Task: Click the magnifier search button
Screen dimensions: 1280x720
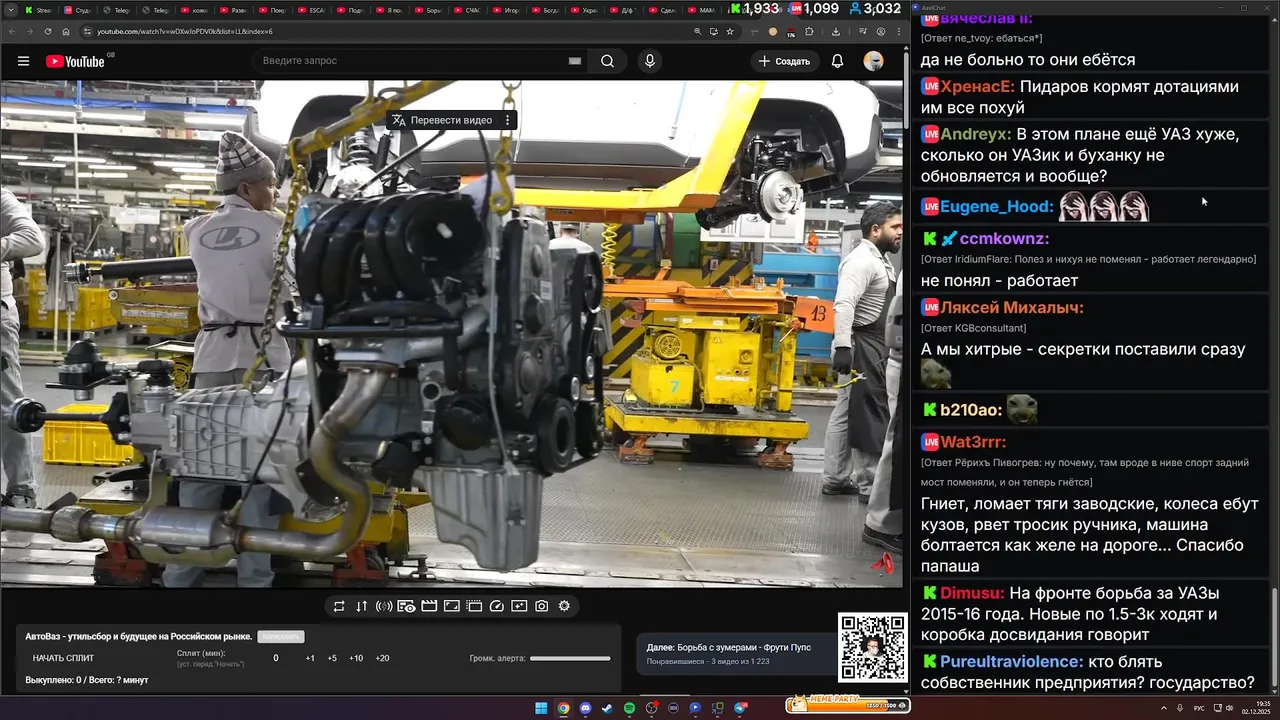Action: pos(607,61)
